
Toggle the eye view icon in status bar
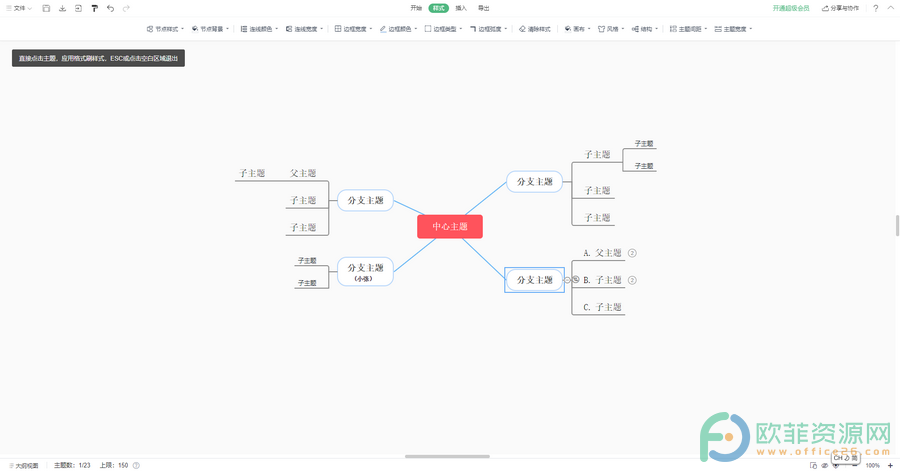click(x=825, y=465)
